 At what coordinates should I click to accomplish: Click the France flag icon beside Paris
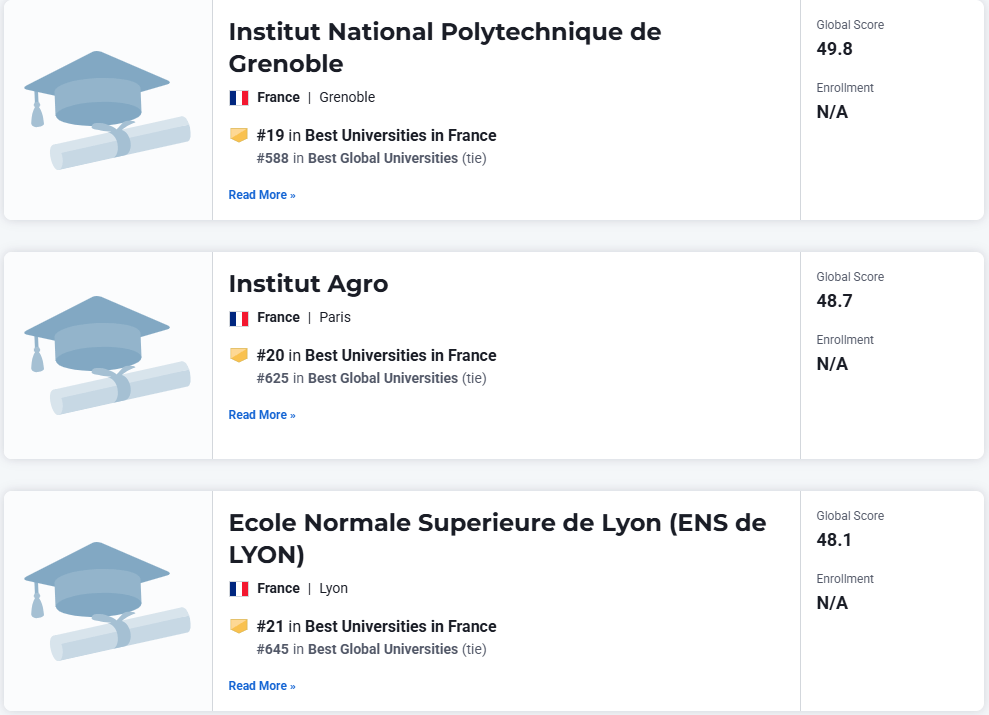click(239, 318)
